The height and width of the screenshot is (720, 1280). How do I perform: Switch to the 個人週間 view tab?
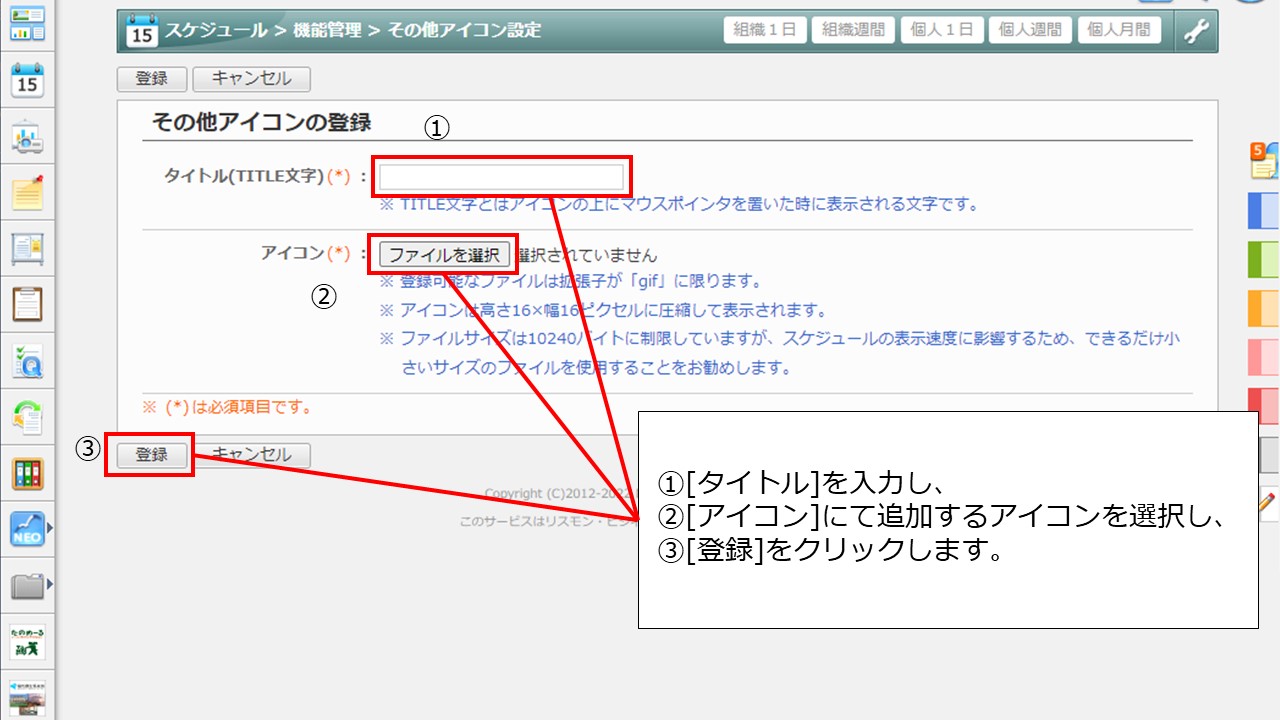point(1030,30)
